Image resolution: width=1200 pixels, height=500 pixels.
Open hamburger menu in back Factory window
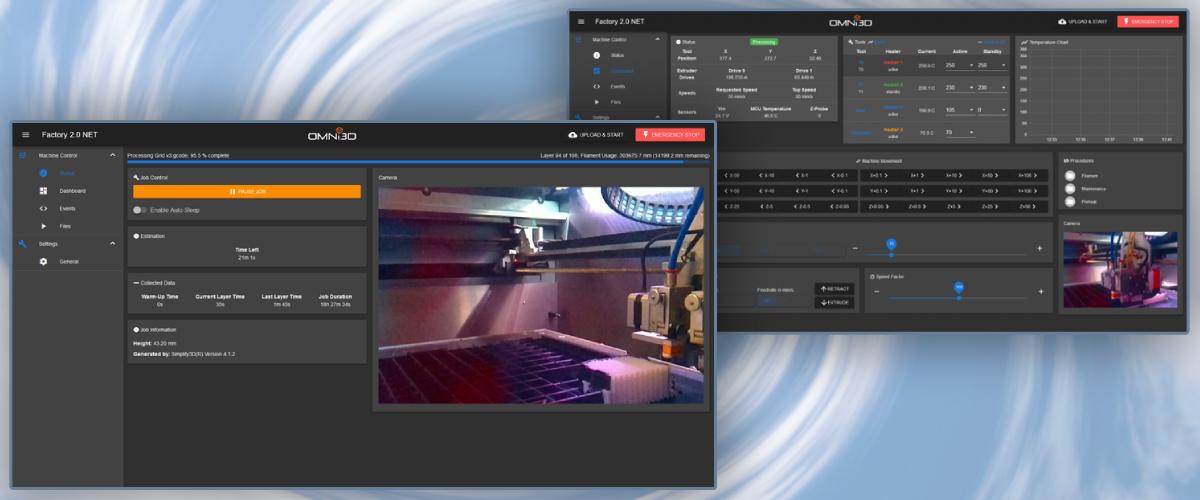click(580, 21)
